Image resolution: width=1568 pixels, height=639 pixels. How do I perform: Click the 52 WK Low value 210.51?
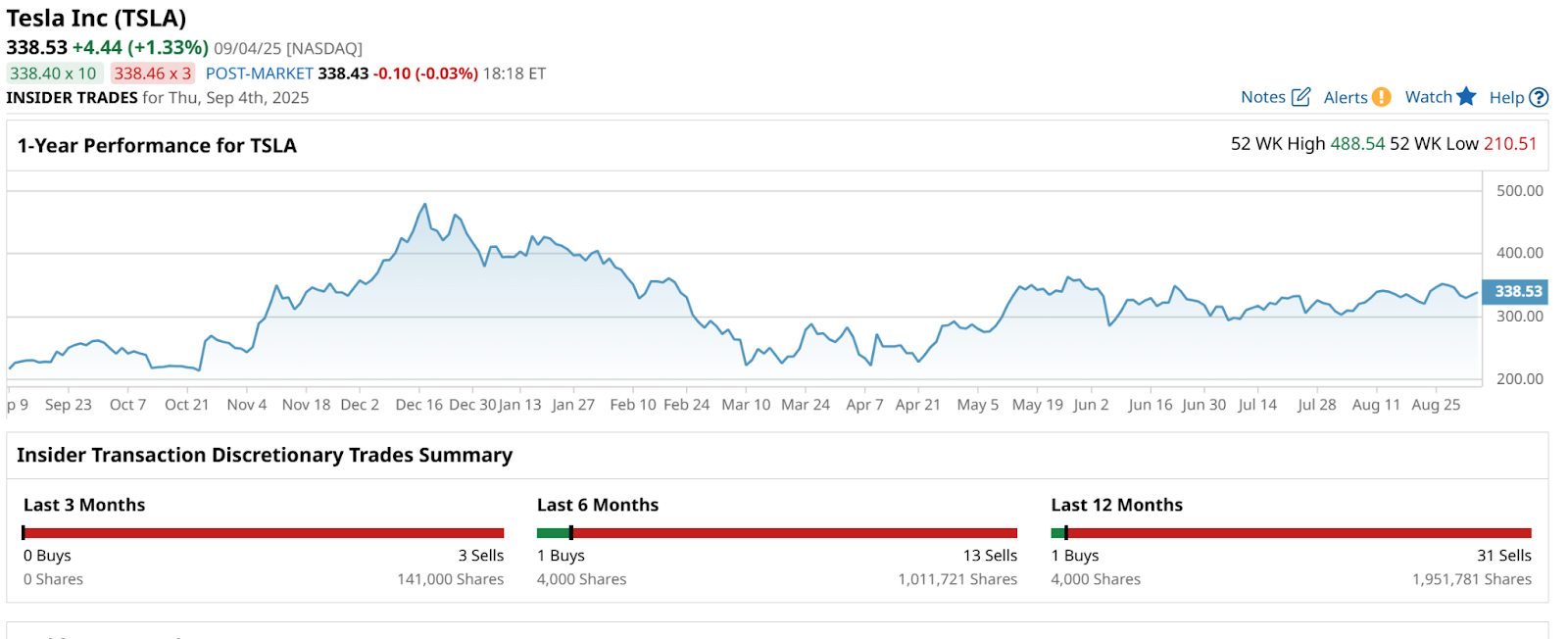pos(1510,144)
